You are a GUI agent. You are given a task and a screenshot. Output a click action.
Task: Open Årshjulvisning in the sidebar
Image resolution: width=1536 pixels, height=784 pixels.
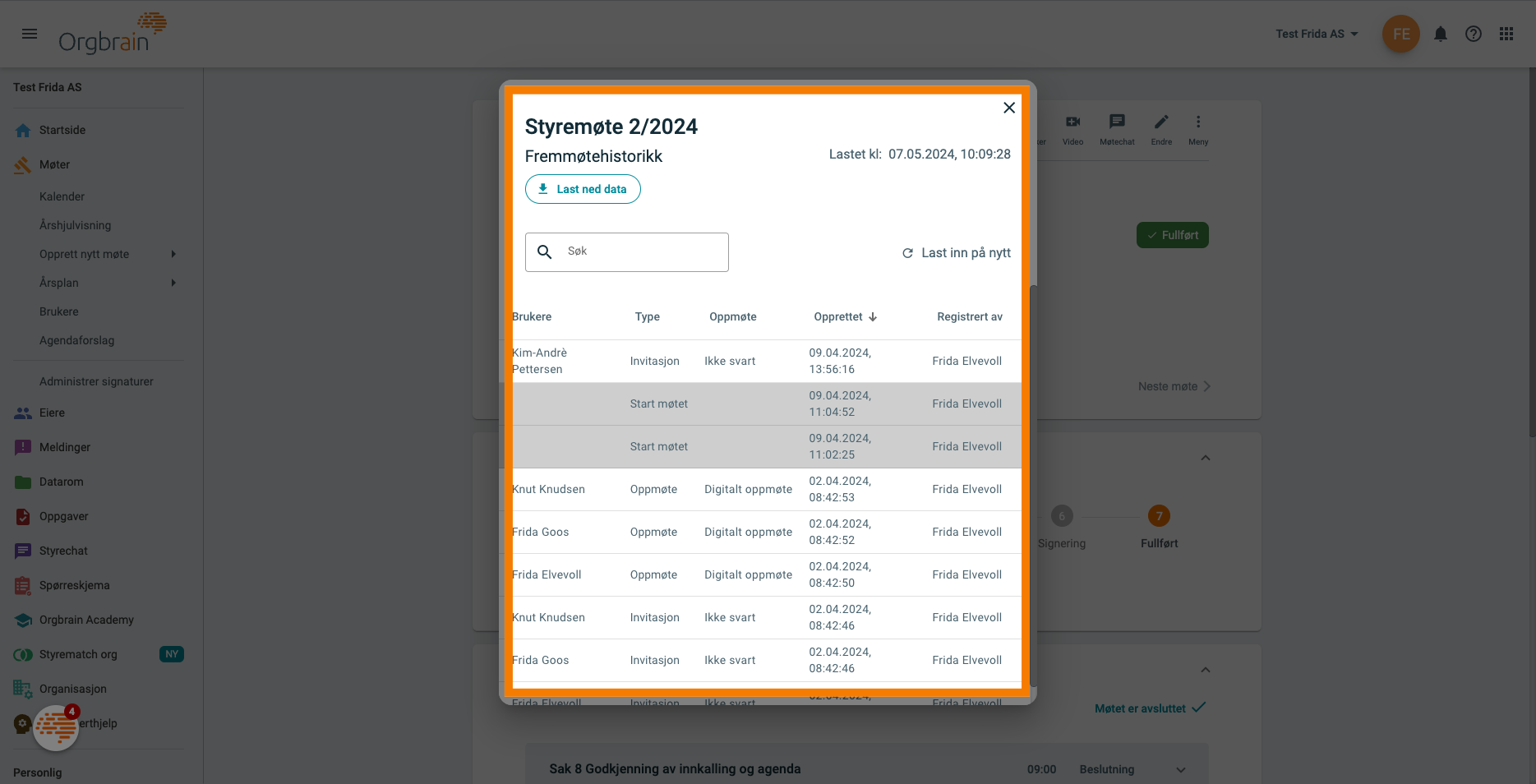click(x=75, y=225)
